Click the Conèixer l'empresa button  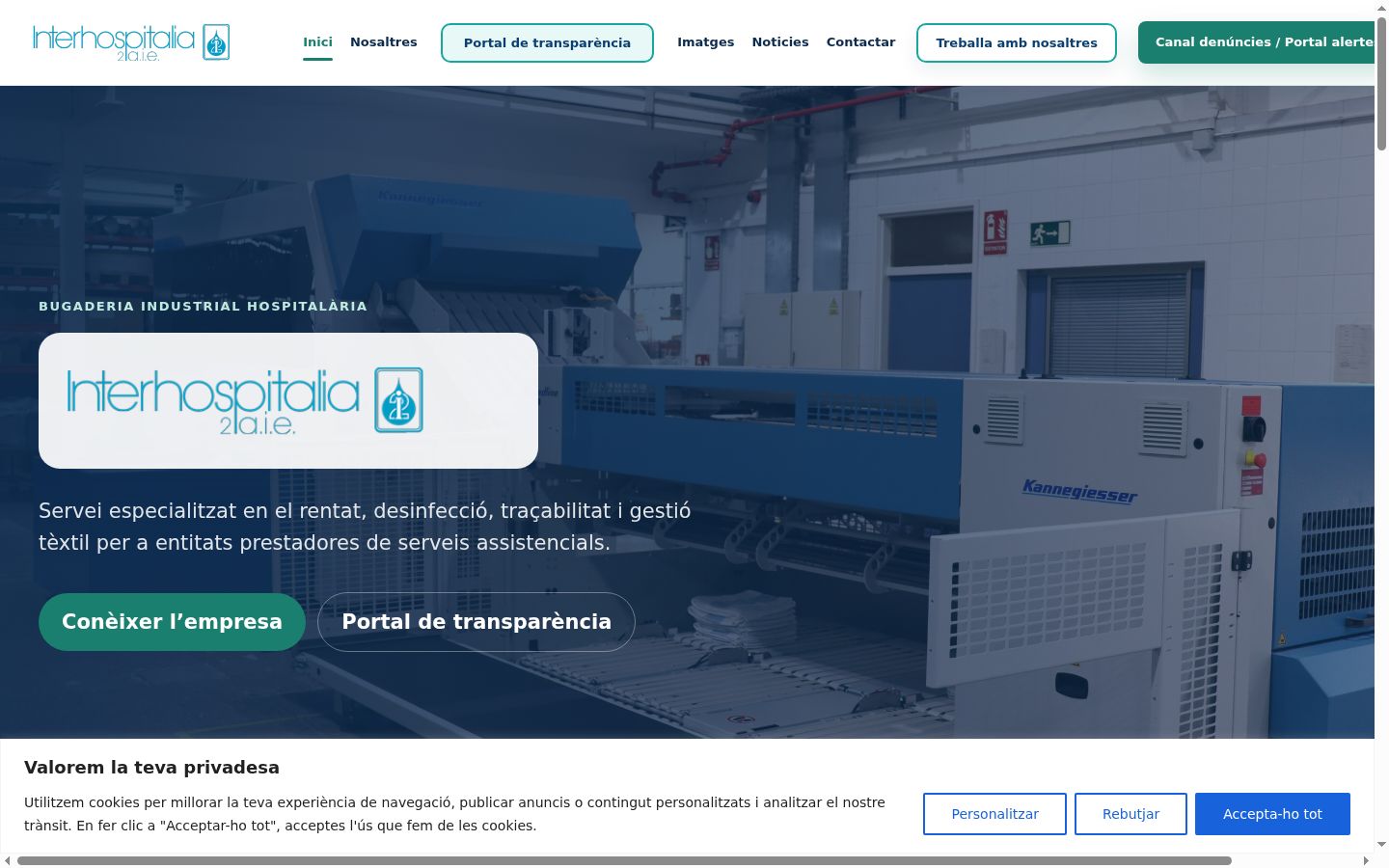click(172, 622)
